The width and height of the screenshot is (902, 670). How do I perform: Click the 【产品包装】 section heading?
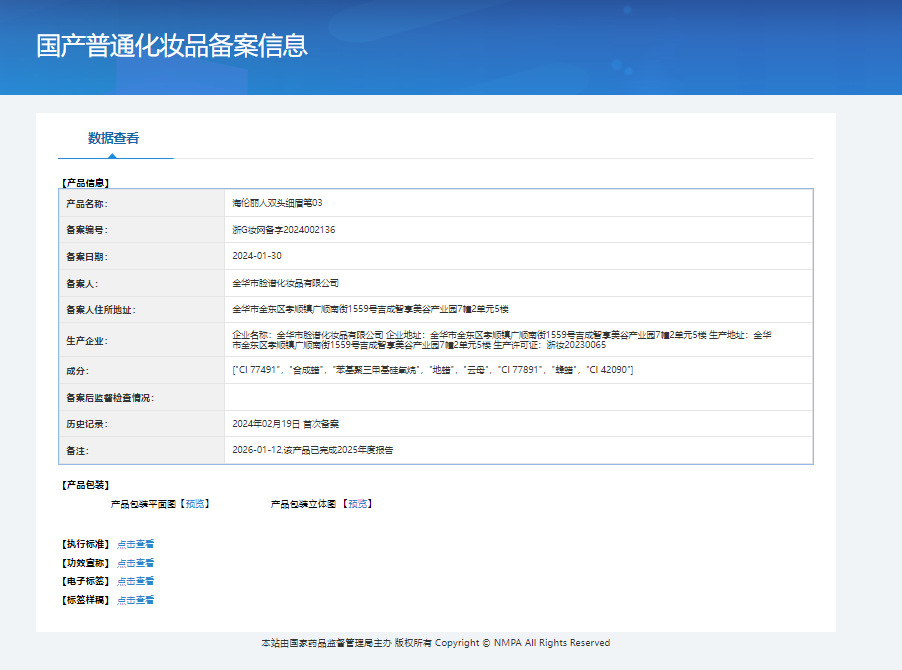click(85, 485)
